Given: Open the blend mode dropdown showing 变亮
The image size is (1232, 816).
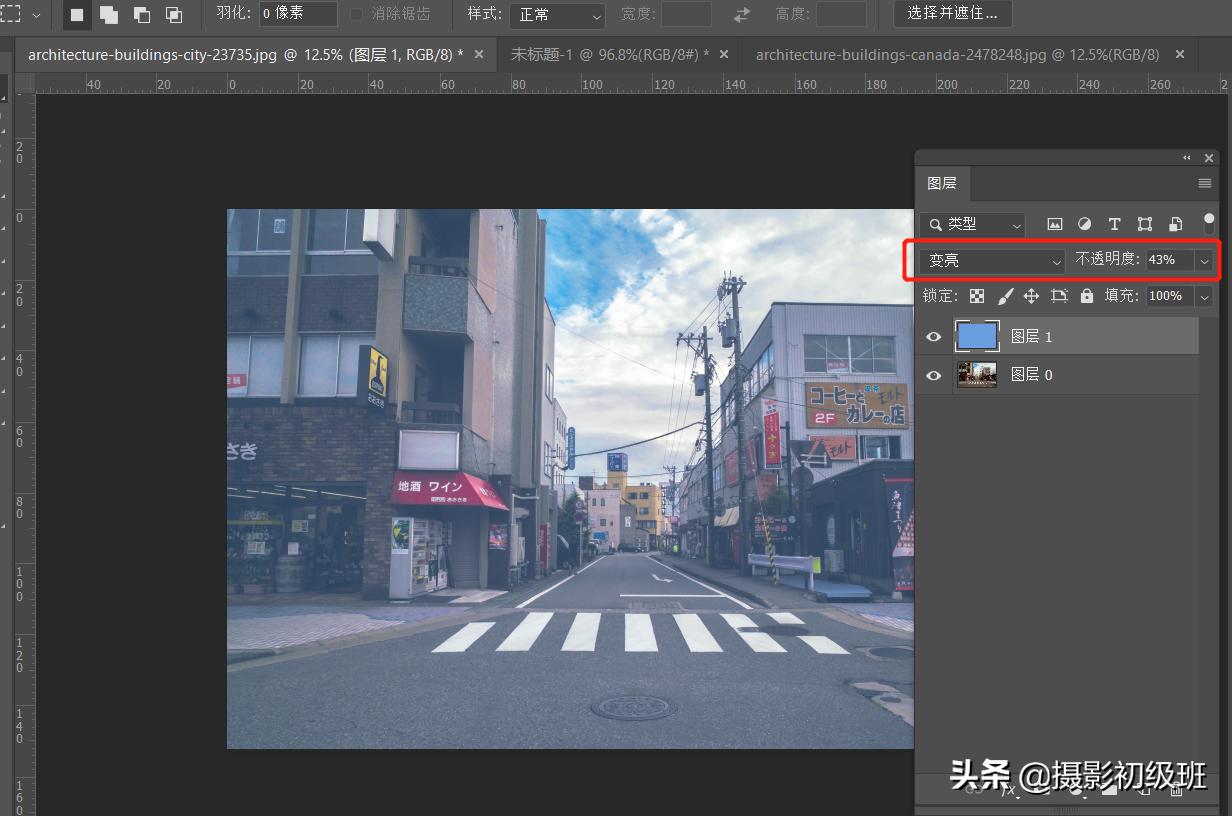Looking at the screenshot, I should [x=988, y=260].
